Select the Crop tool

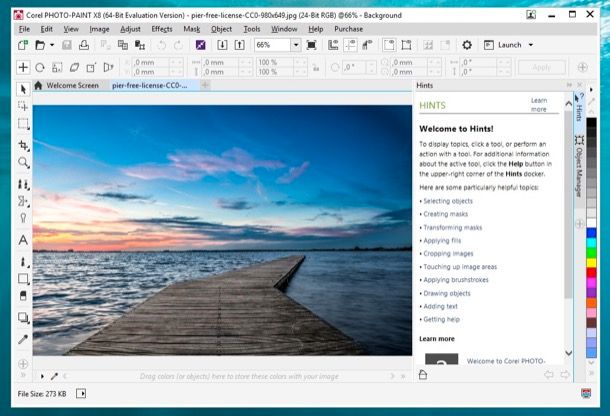click(x=23, y=145)
